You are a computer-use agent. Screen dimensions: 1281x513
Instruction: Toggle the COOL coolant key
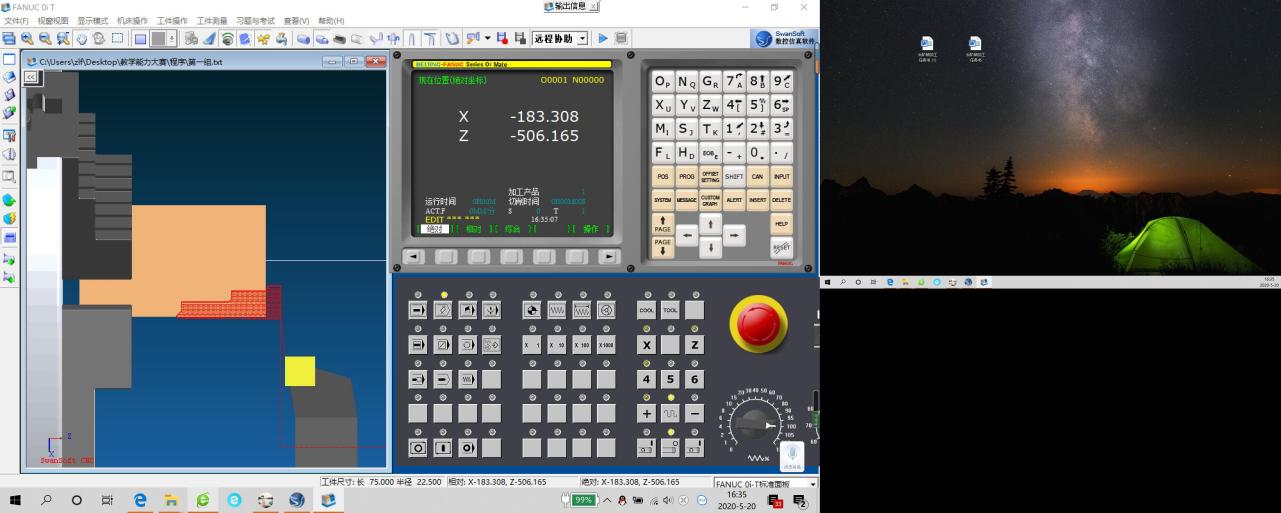[646, 310]
